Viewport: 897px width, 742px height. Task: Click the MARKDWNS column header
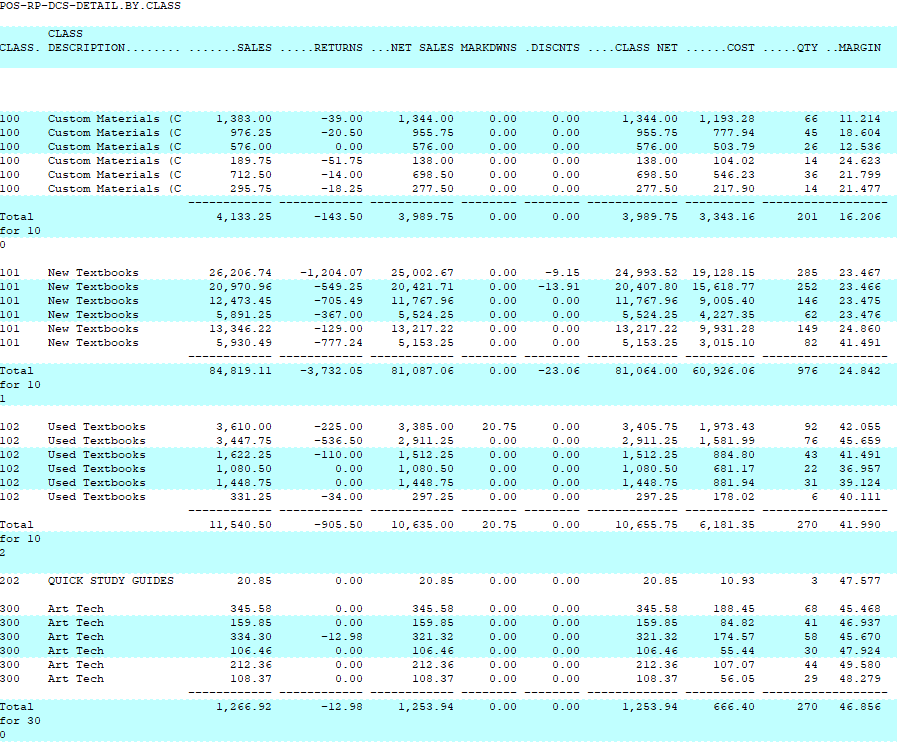489,48
